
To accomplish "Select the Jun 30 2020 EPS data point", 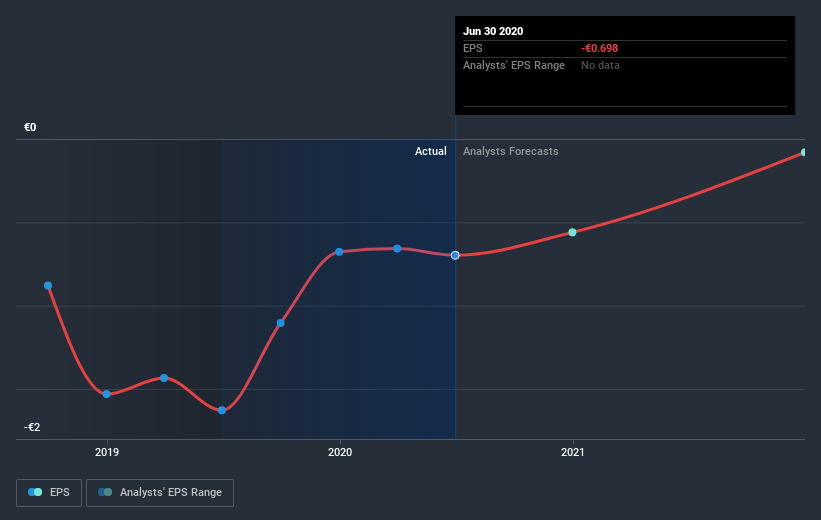I will [x=455, y=256].
